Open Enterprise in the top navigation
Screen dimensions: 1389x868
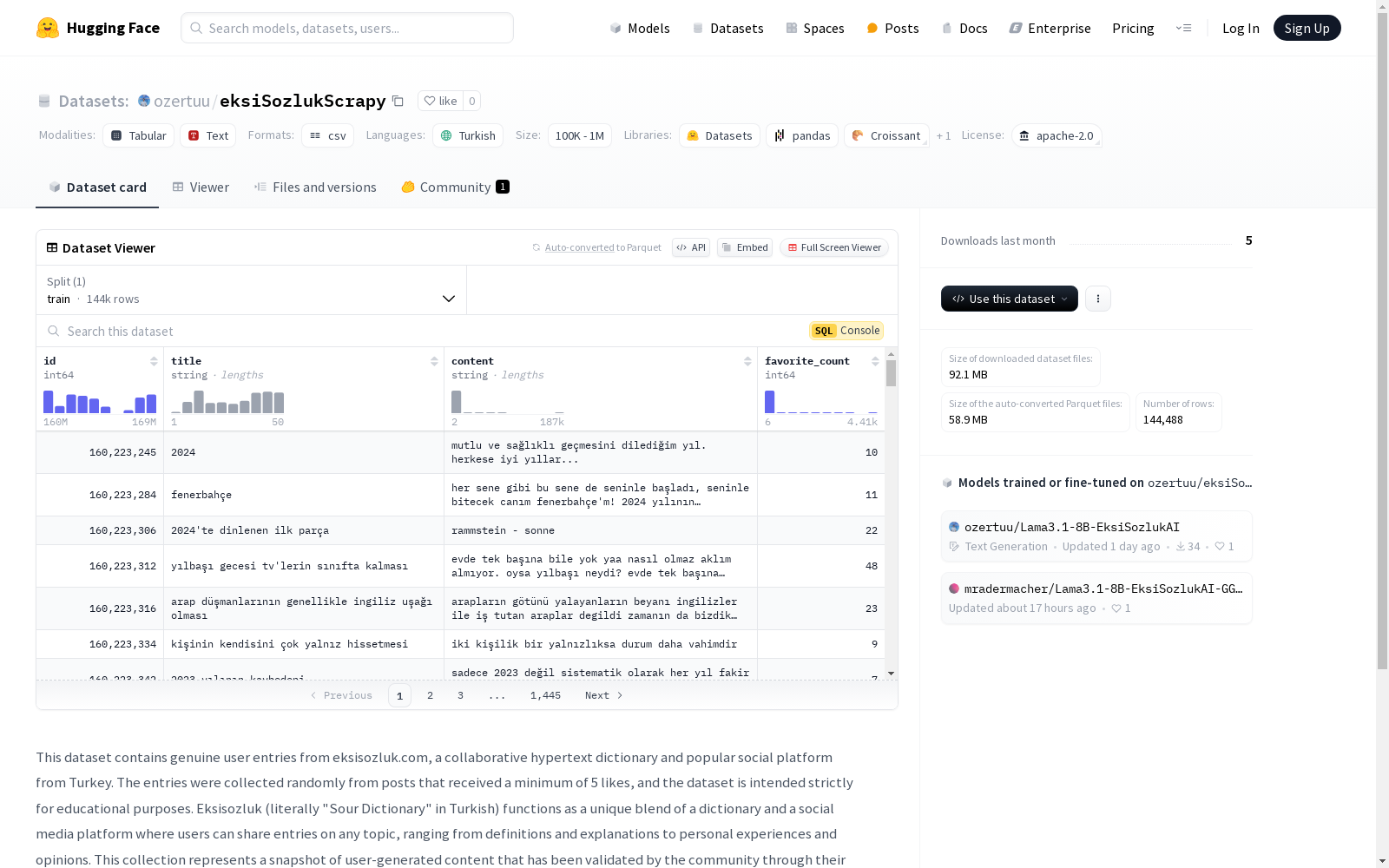pyautogui.click(x=1050, y=28)
